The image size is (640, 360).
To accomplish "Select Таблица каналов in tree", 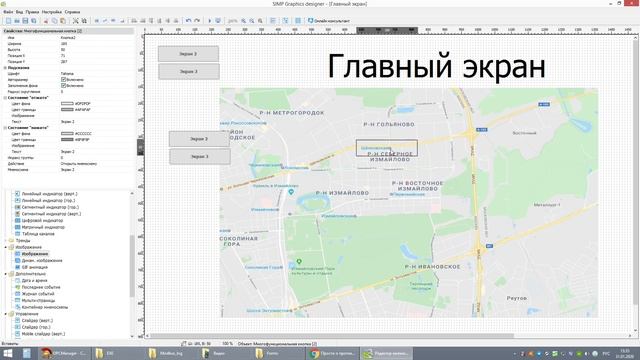I will tap(38, 234).
